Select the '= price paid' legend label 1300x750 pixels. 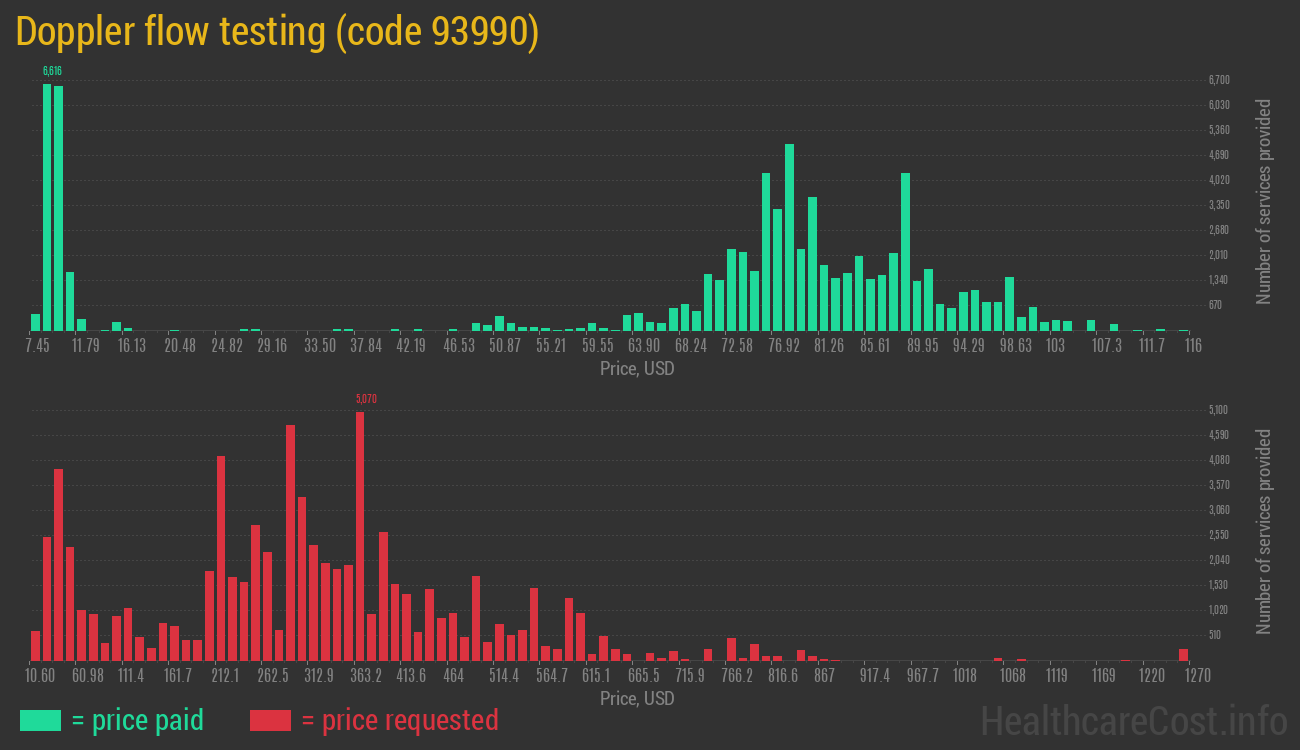pyautogui.click(x=138, y=720)
